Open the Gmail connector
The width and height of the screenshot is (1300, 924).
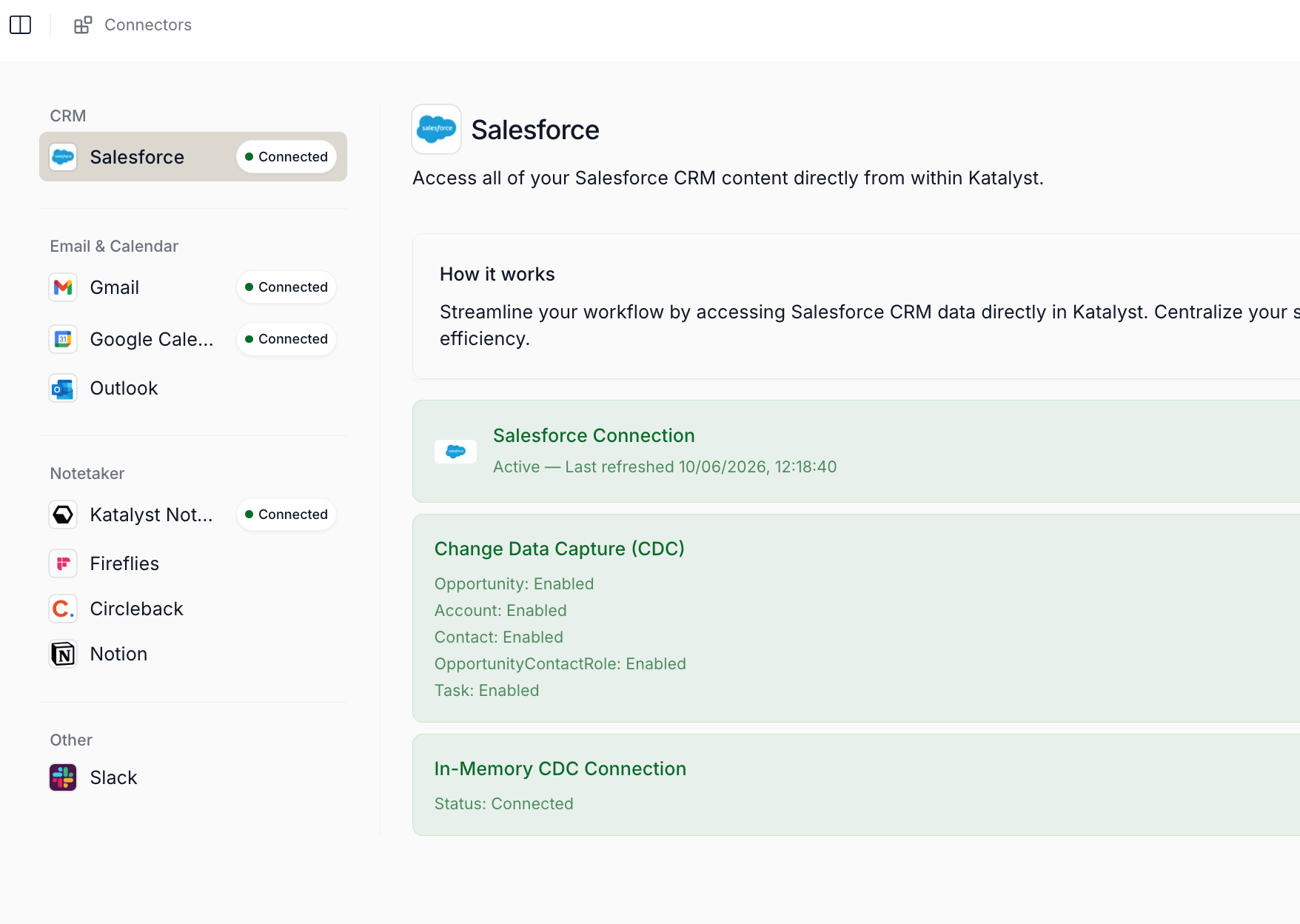[x=193, y=287]
